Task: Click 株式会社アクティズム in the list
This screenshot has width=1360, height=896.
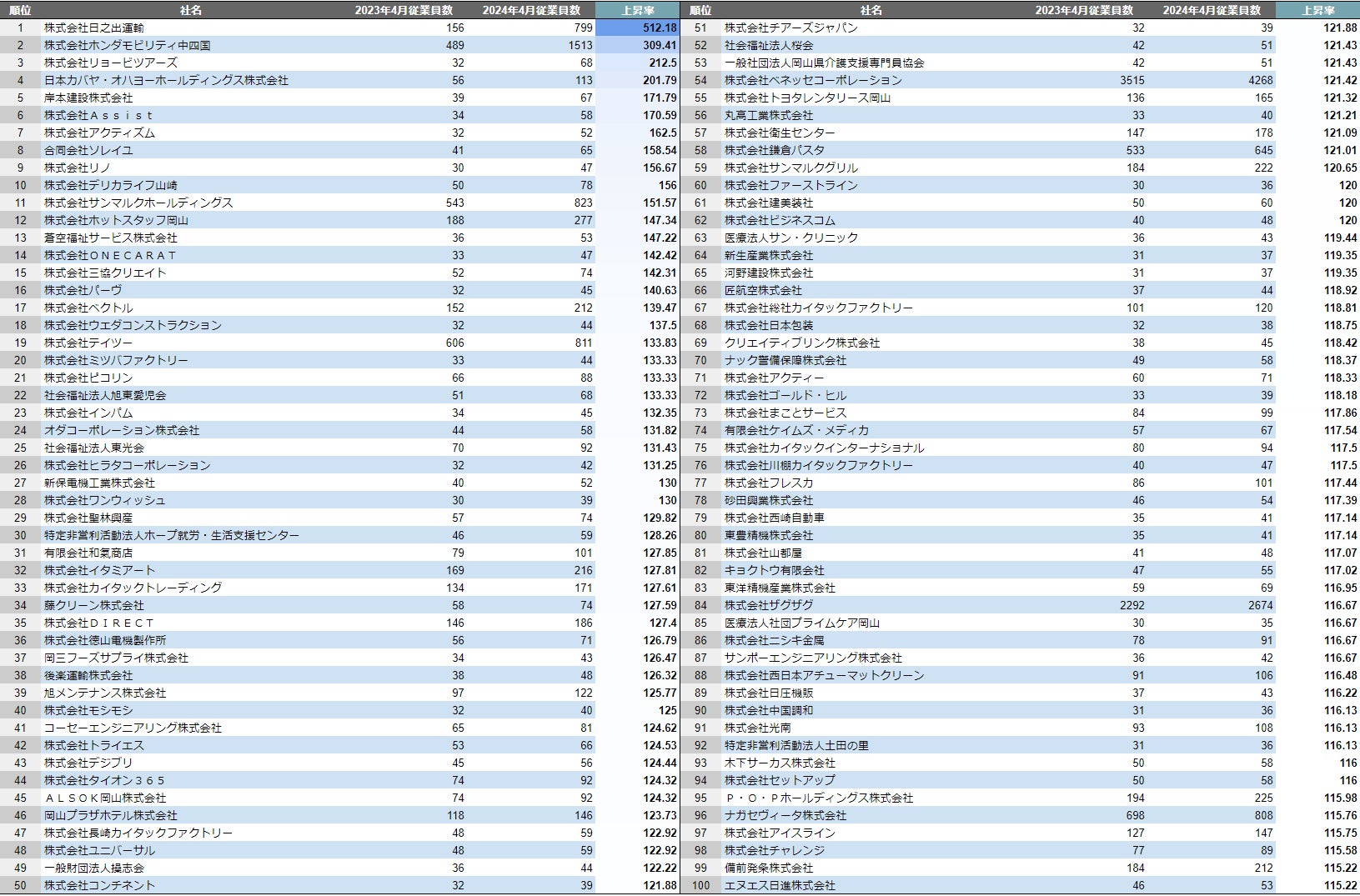Action: [x=99, y=133]
